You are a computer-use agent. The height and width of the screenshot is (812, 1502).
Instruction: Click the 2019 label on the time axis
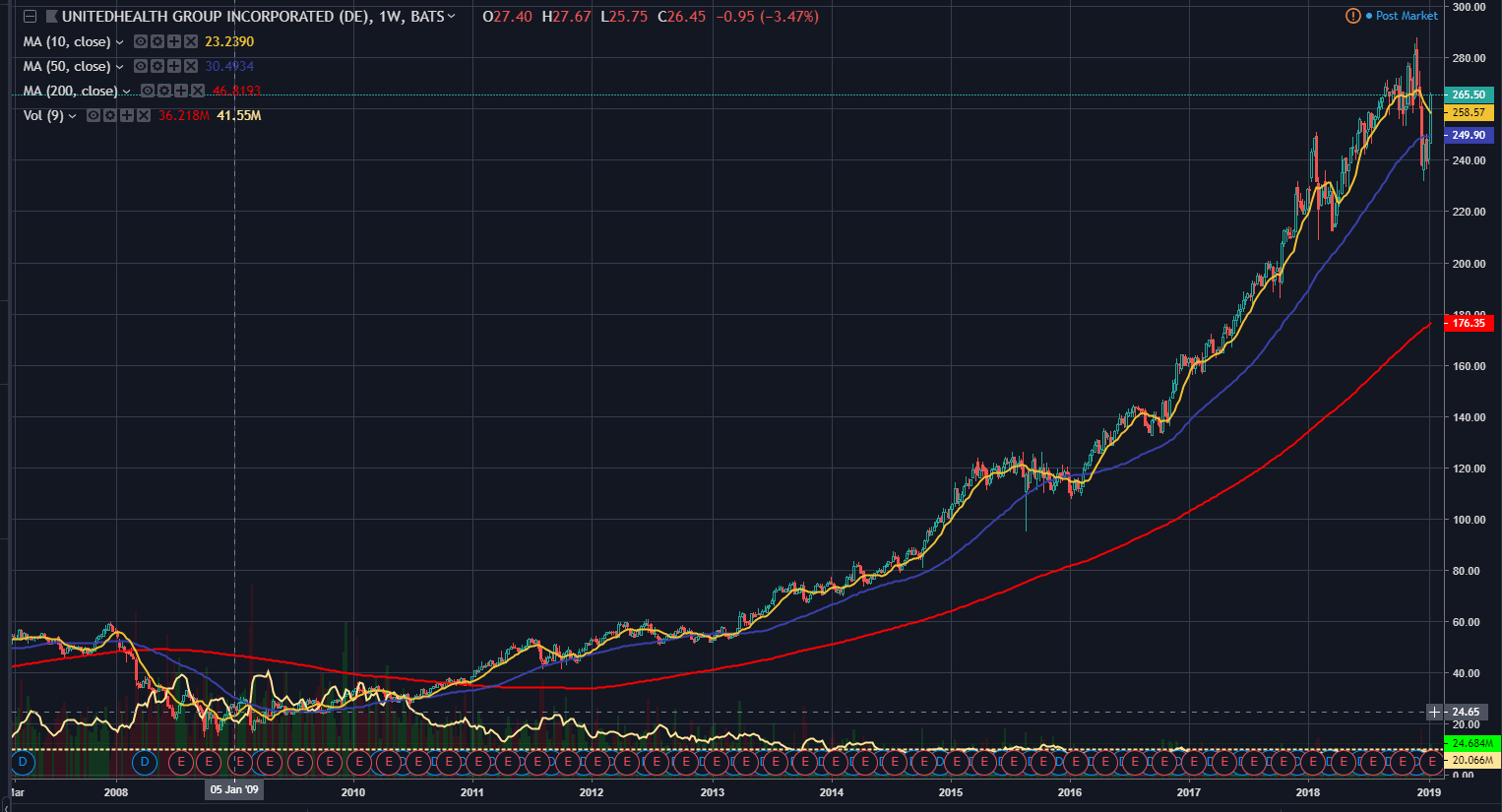click(1428, 792)
